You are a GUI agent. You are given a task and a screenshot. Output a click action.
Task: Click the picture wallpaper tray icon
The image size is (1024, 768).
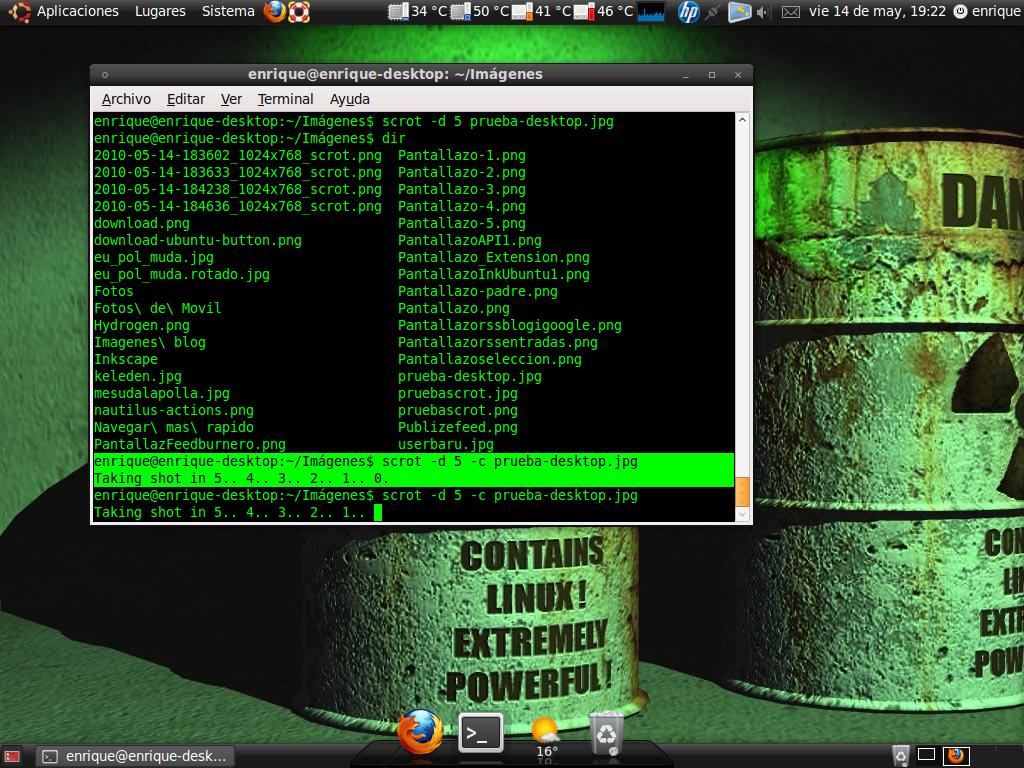[x=739, y=11]
